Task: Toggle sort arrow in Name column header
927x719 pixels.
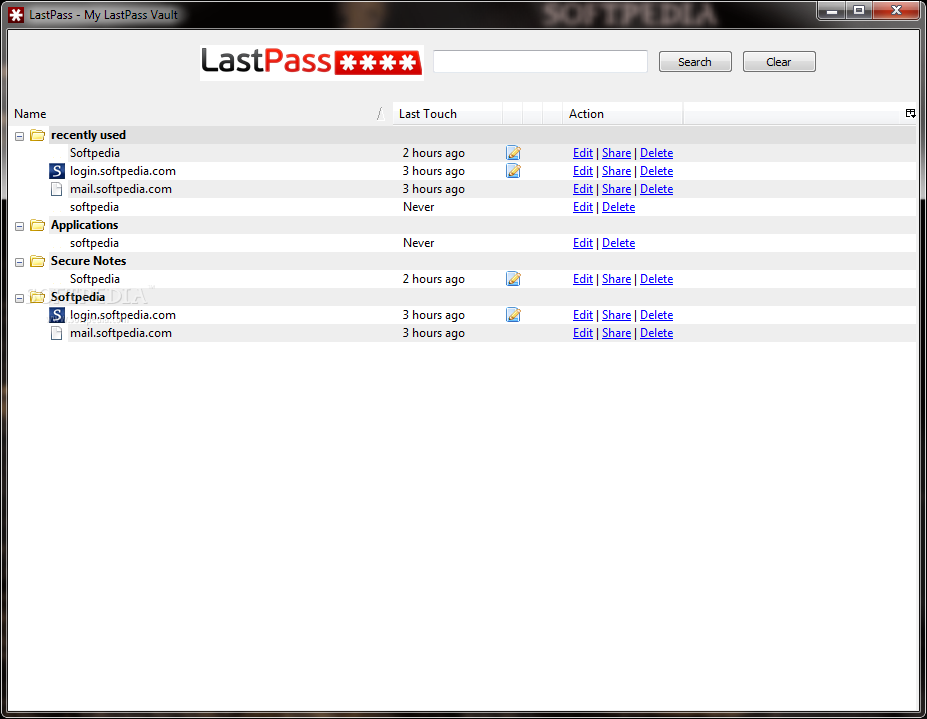Action: (381, 114)
